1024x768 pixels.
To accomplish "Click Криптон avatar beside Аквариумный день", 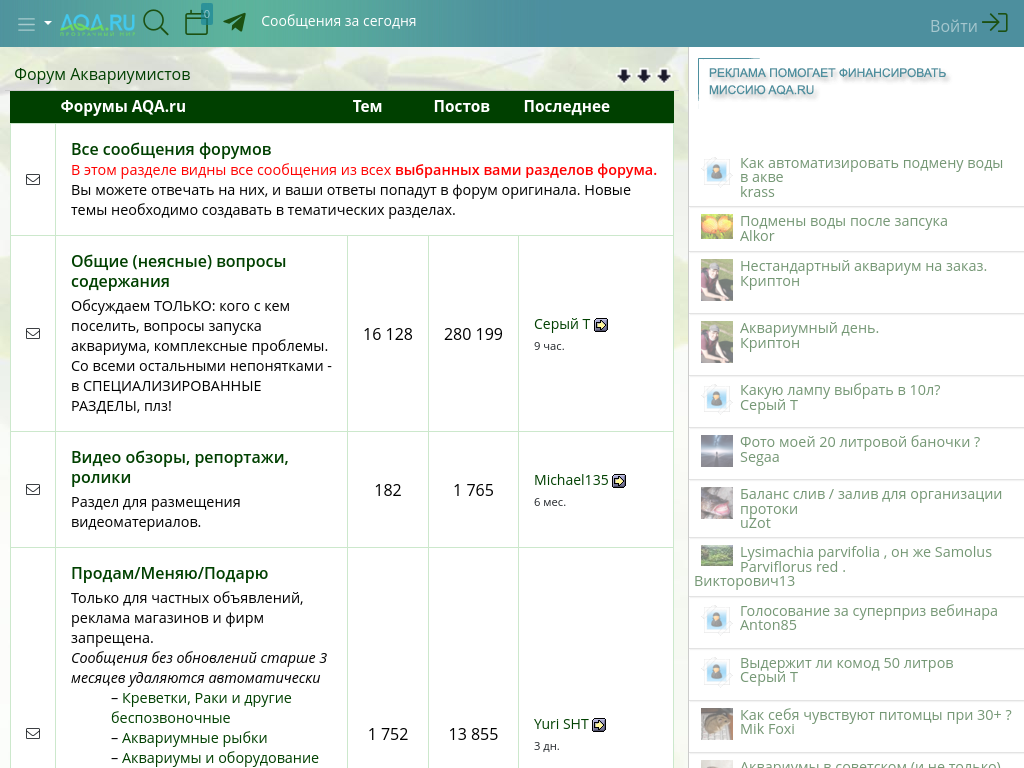I will tap(716, 342).
